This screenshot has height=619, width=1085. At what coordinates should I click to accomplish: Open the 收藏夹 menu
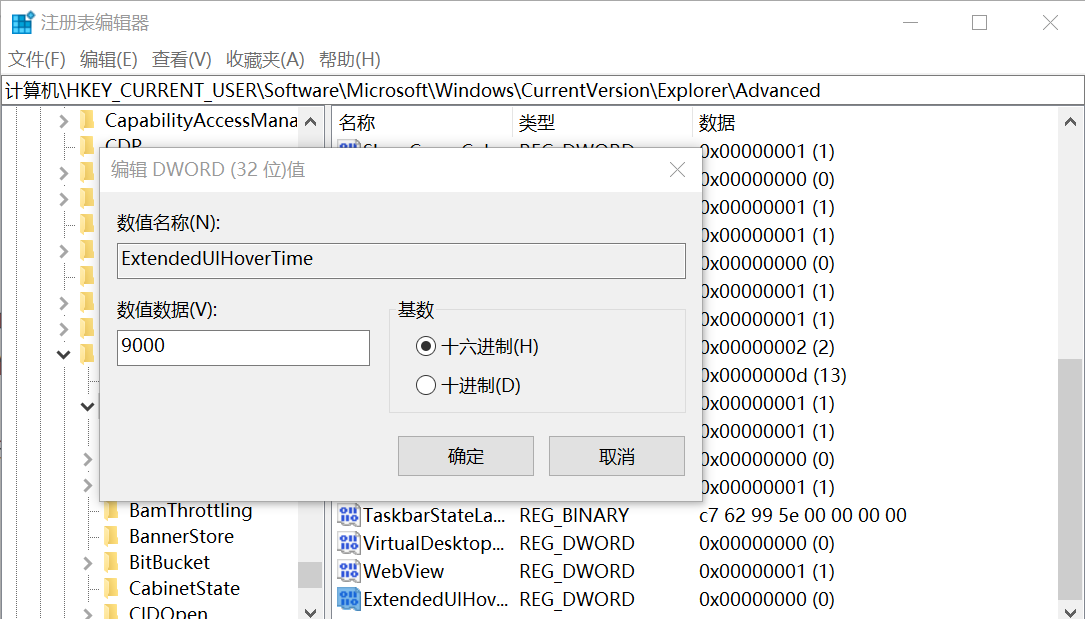(263, 59)
